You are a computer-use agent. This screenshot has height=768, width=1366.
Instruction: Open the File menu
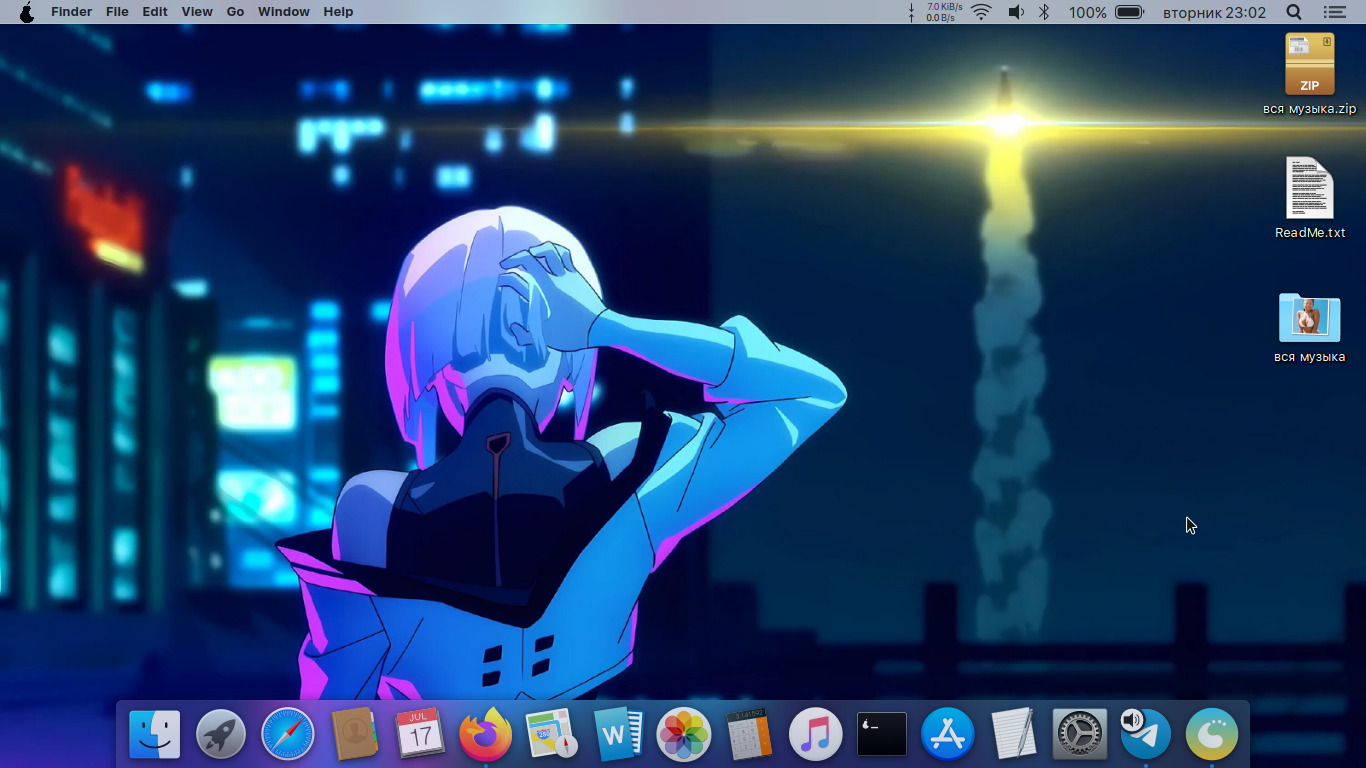[117, 12]
